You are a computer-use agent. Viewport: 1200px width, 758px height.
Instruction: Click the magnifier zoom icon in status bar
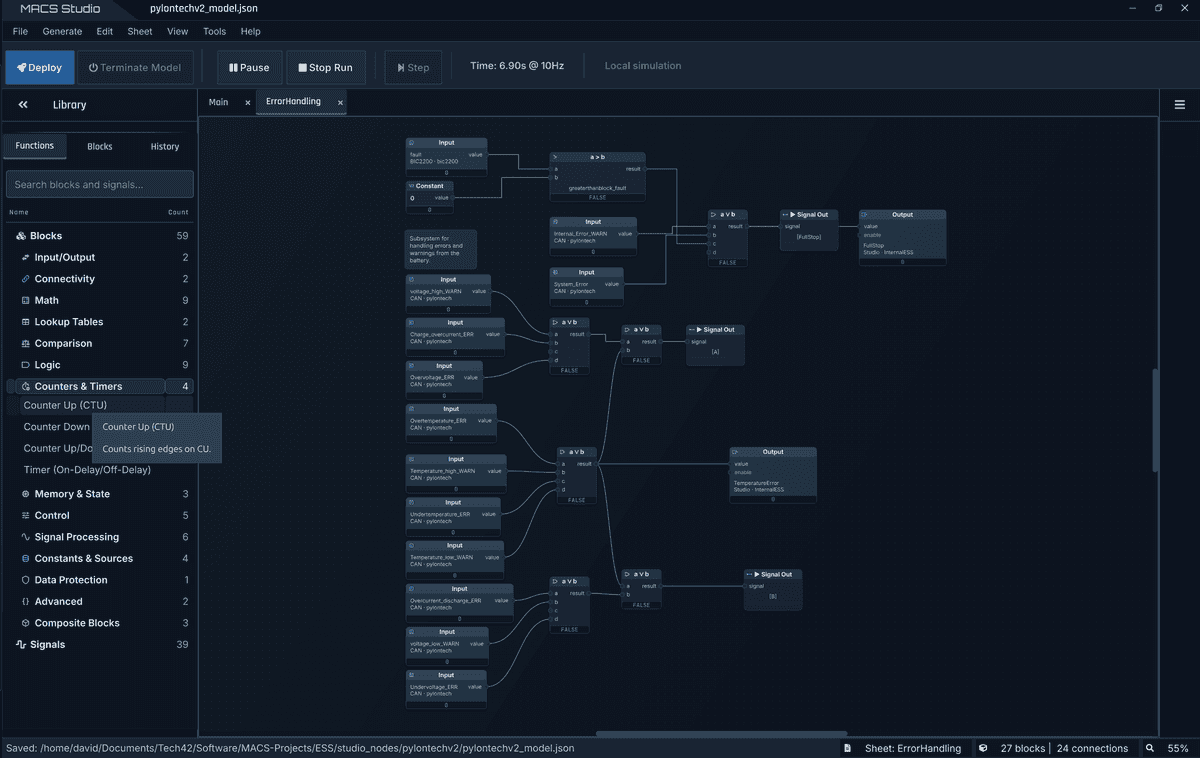pos(1150,748)
